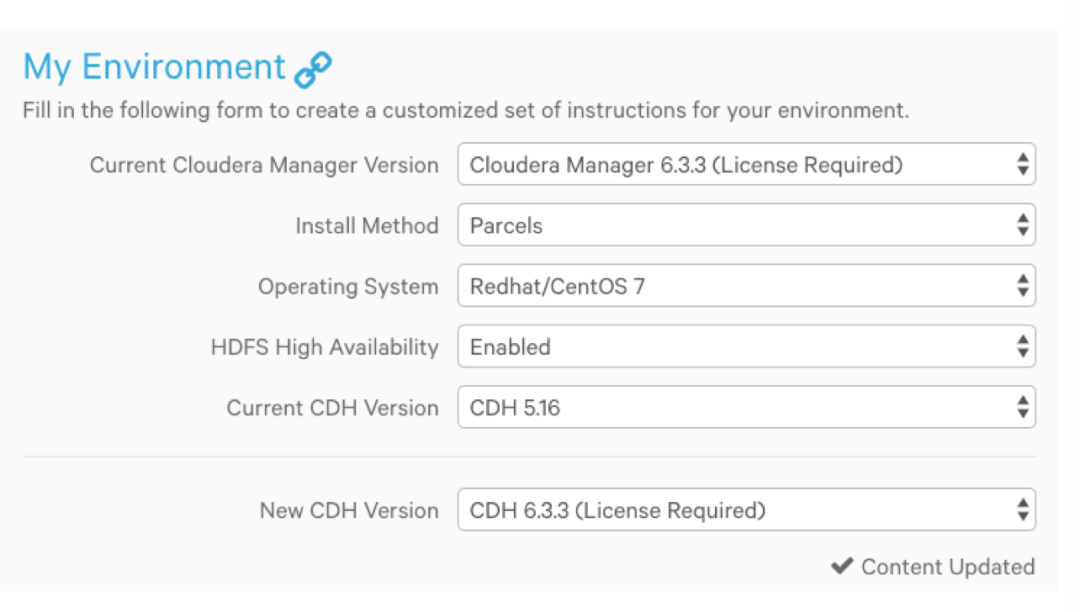Click up-down arrows on Cloudera Manager 6.3.3 selector
Screen dimensions: 1080x612
(x=1022, y=165)
